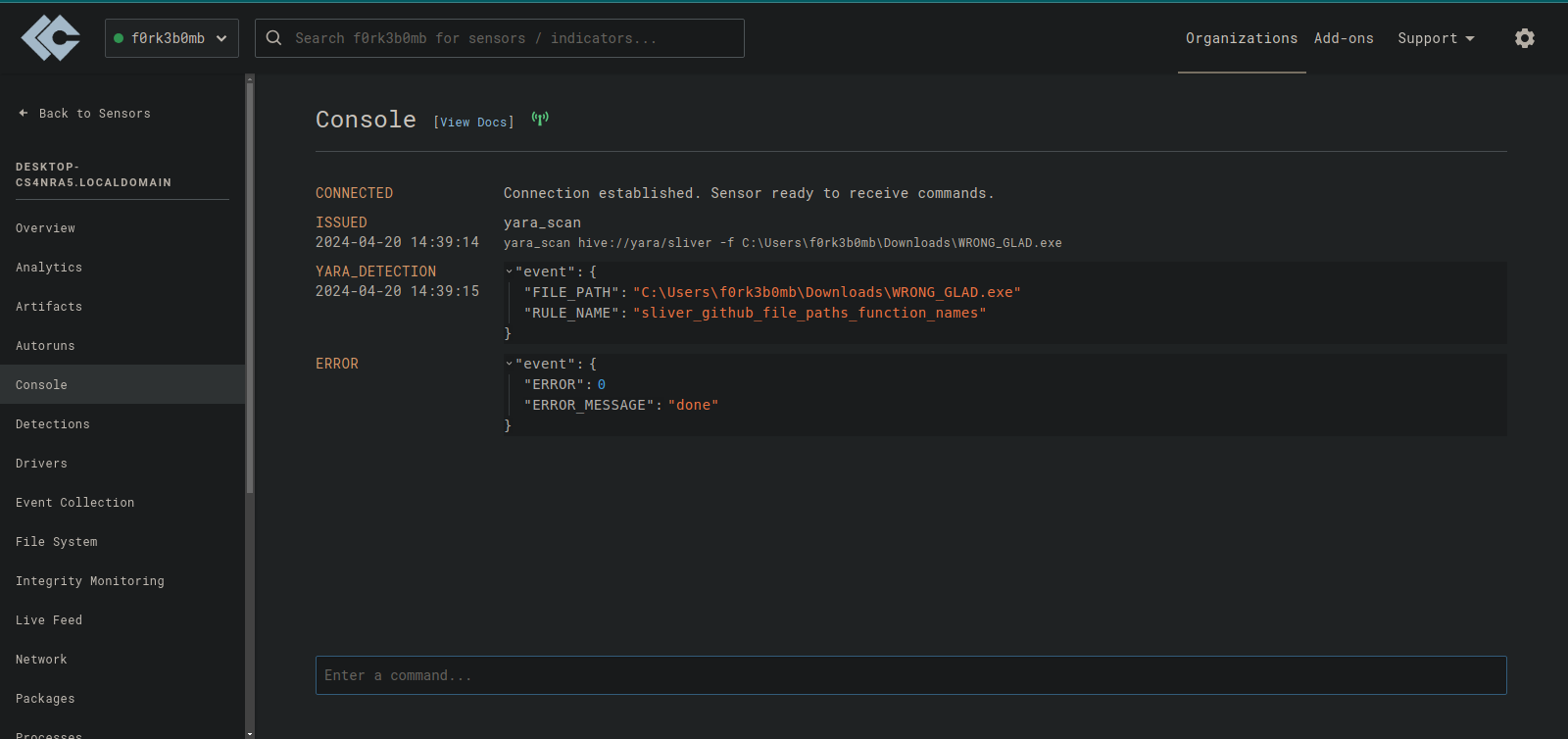Open Packages in sidebar
1568x739 pixels.
tap(45, 699)
